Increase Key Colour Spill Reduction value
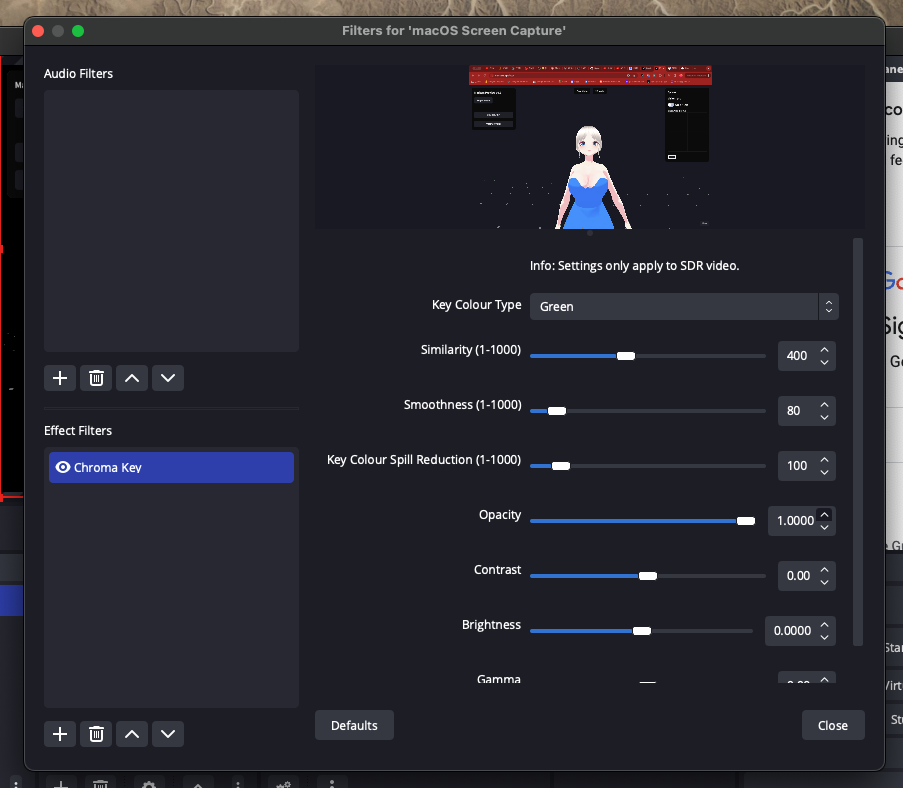 824,459
